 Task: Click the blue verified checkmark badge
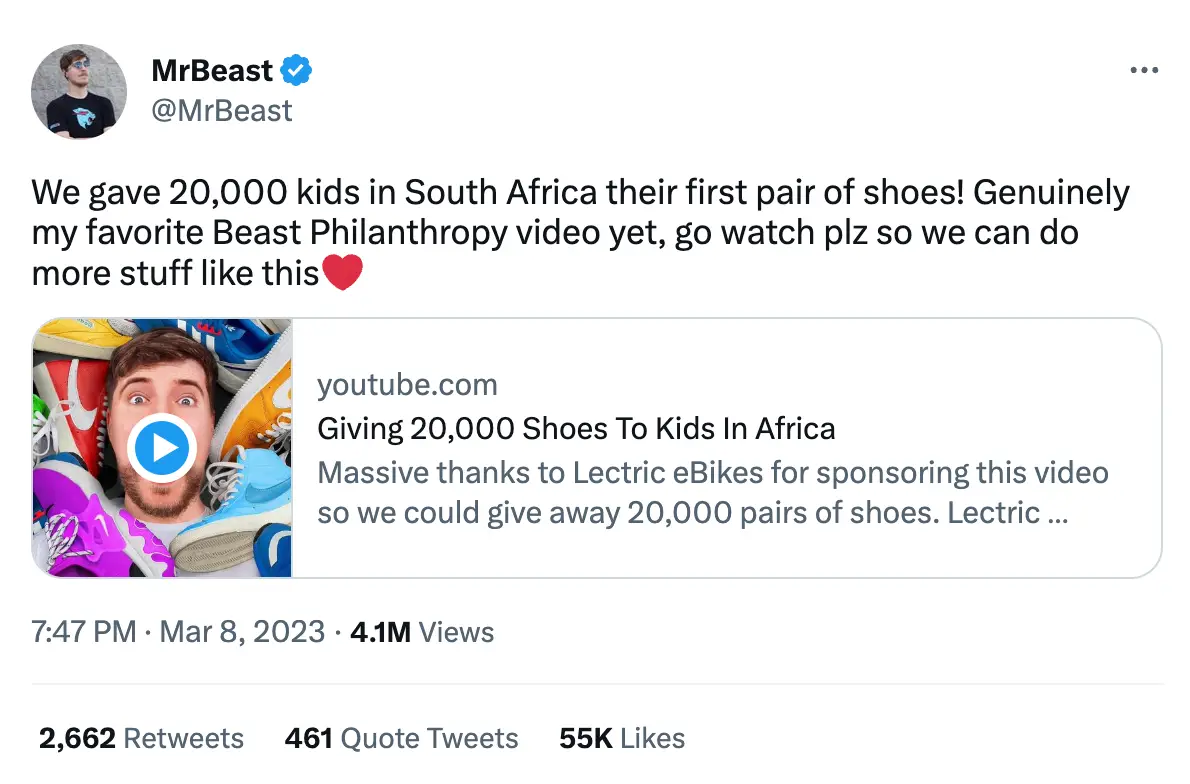coord(295,70)
